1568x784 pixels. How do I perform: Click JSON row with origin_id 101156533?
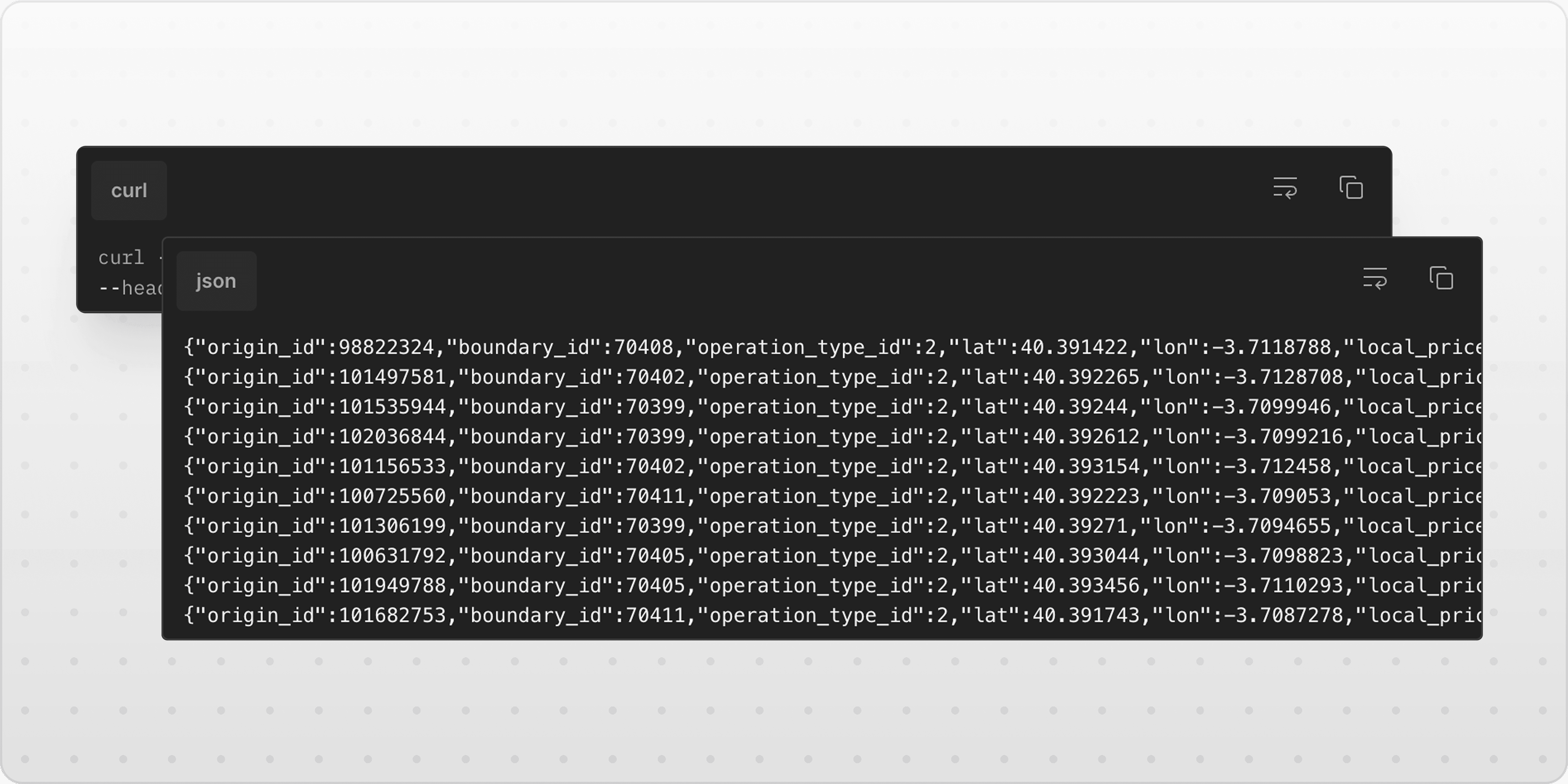[832, 466]
